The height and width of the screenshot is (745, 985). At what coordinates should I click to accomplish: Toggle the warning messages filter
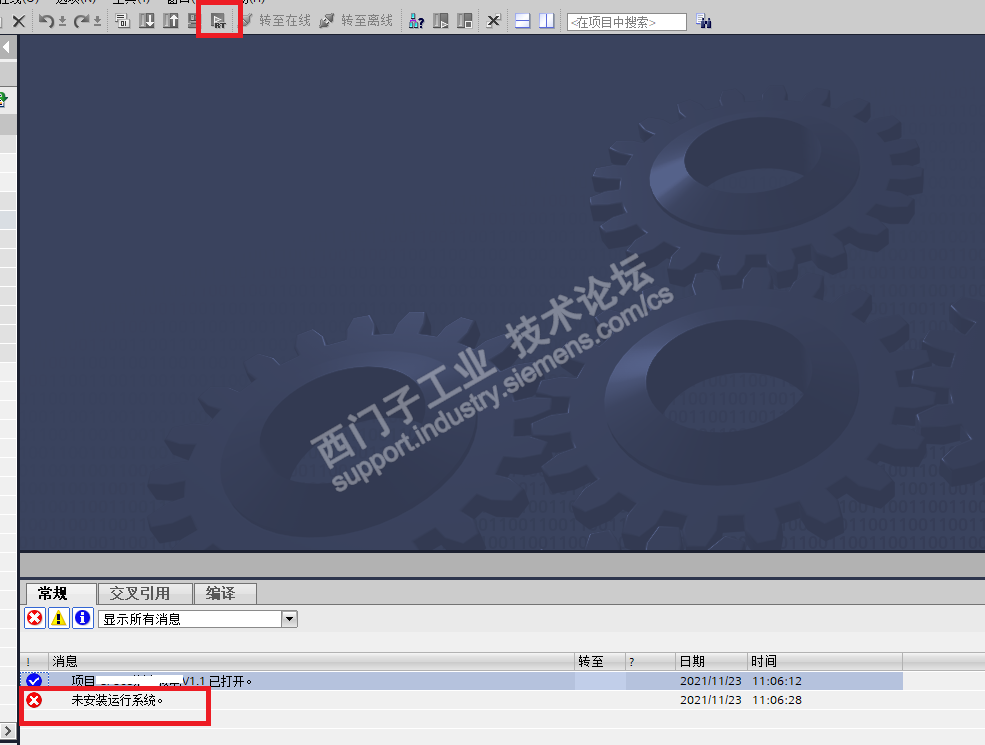coord(58,618)
